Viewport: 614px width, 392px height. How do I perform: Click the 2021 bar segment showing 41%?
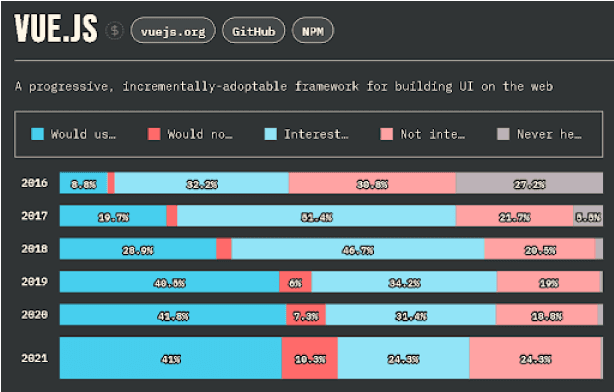pyautogui.click(x=171, y=358)
